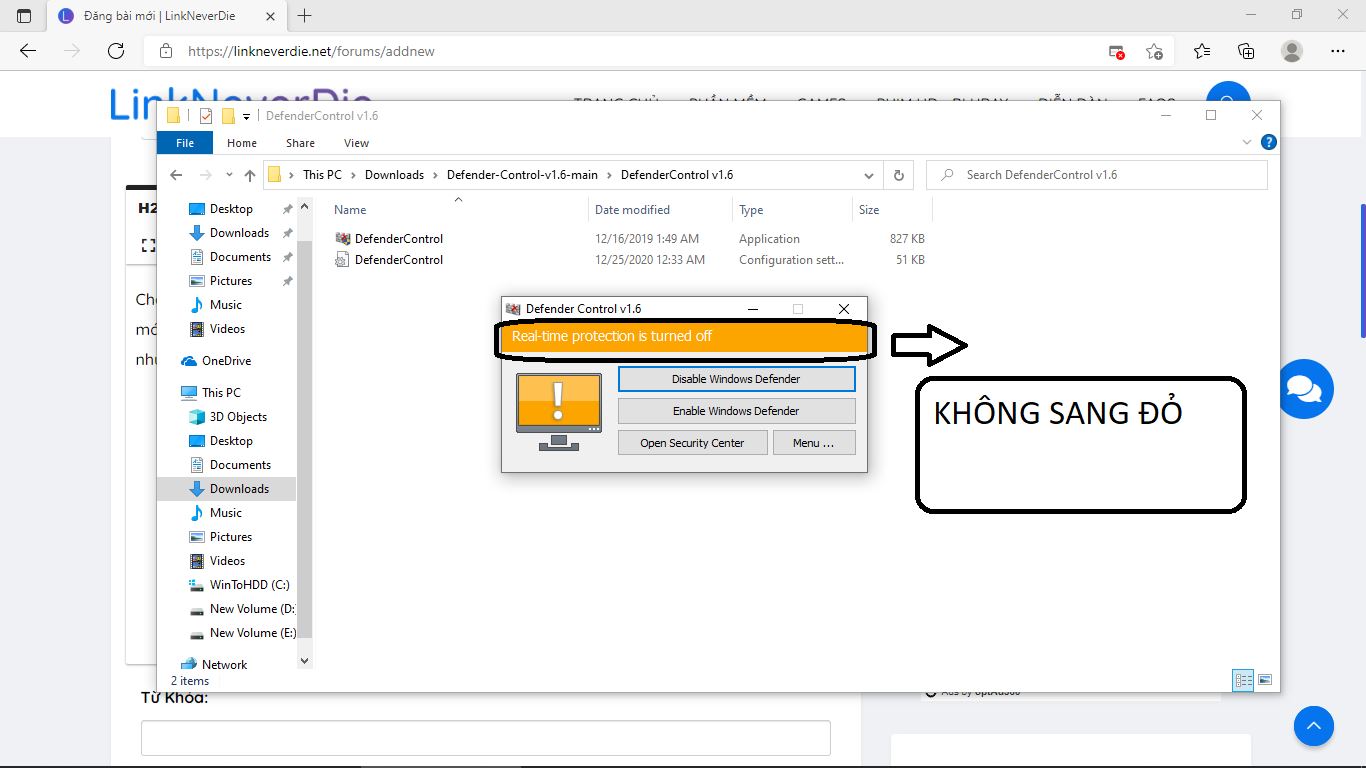Open the address bar history dropdown chevron
Screen dimensions: 1366x768
[x=868, y=174]
